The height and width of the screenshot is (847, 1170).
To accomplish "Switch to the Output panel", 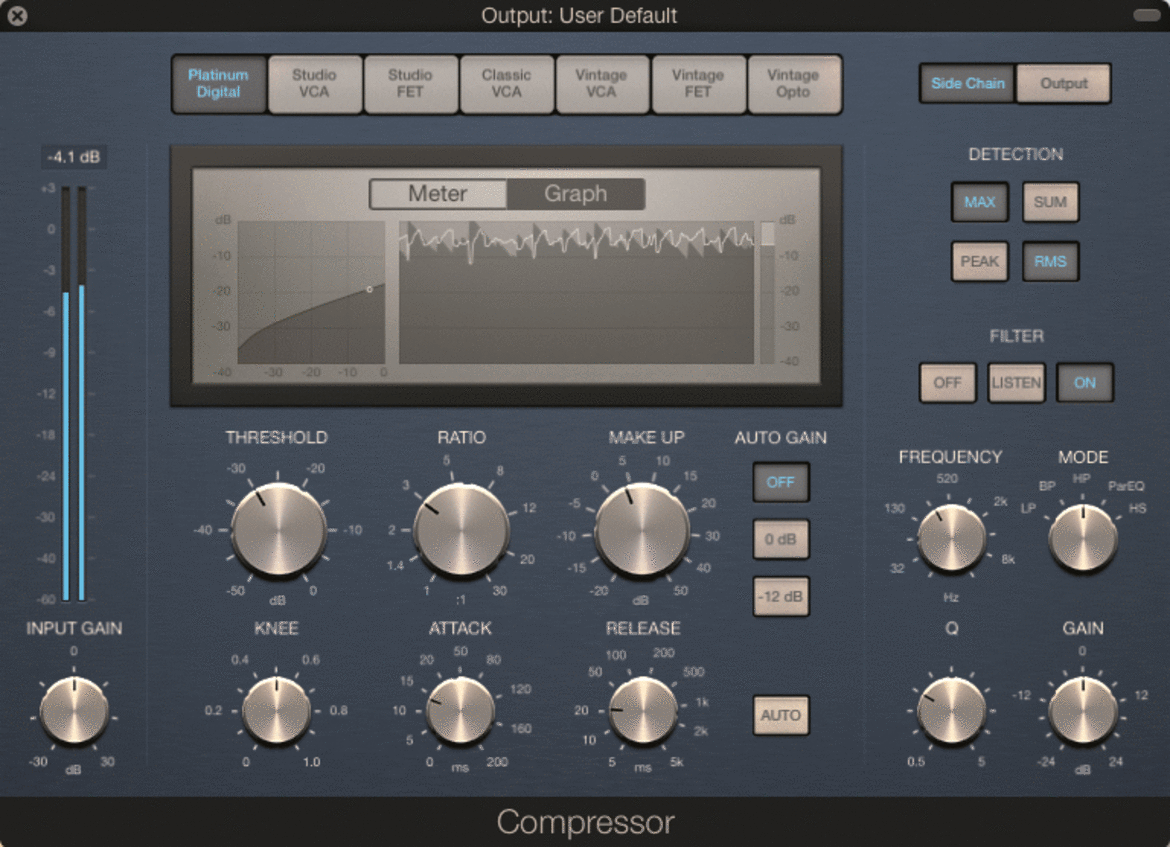I will click(1063, 84).
